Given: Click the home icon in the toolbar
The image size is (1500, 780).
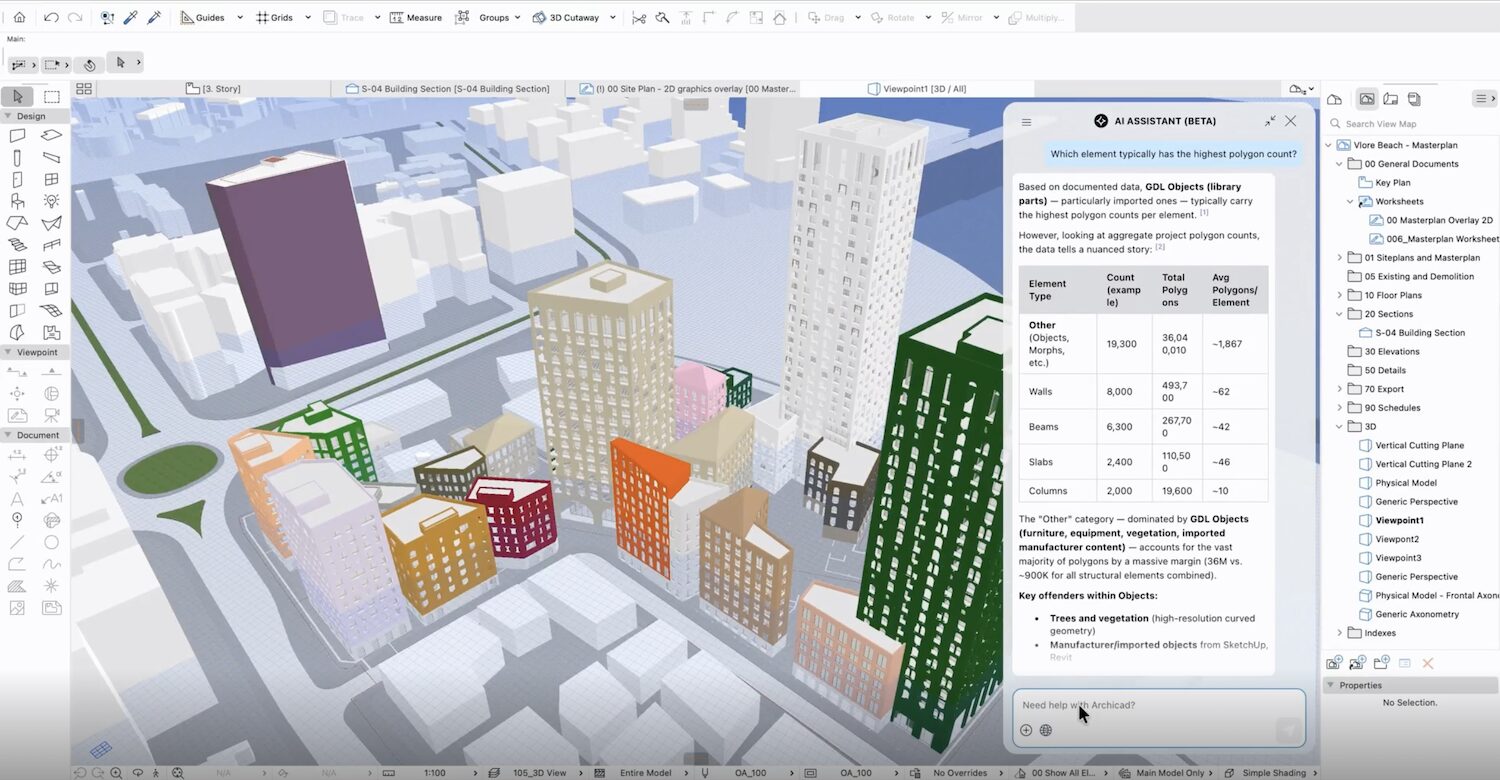Looking at the screenshot, I should (19, 17).
